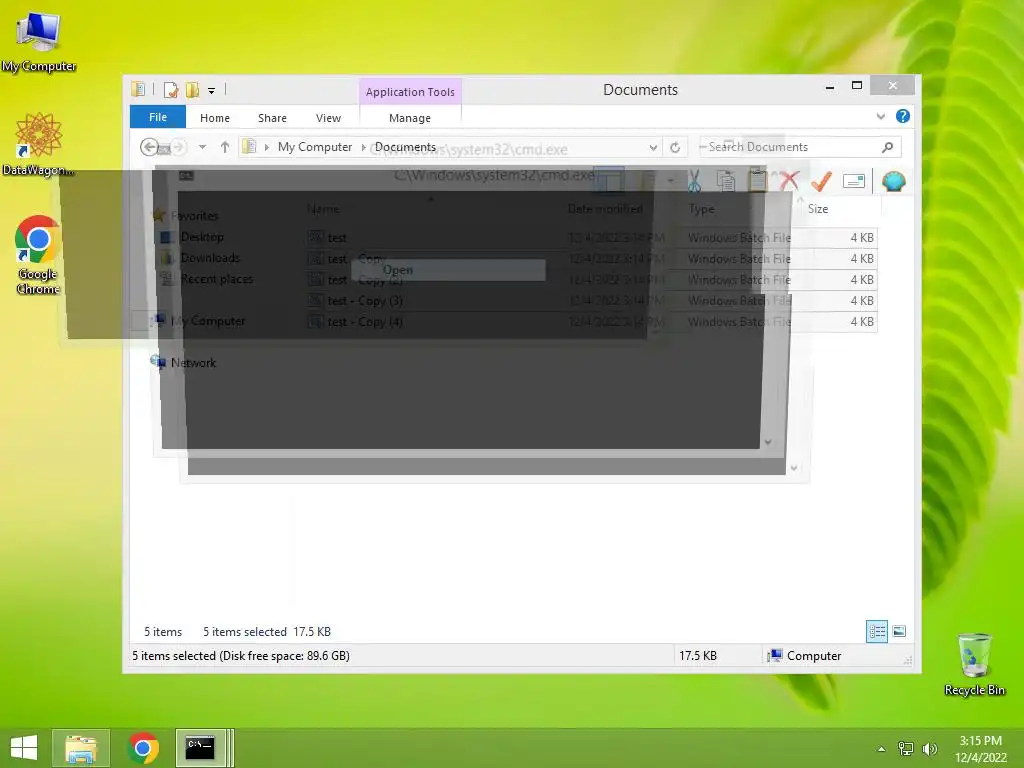Open the Windows Start button
Image resolution: width=1024 pixels, height=768 pixels.
(x=24, y=748)
